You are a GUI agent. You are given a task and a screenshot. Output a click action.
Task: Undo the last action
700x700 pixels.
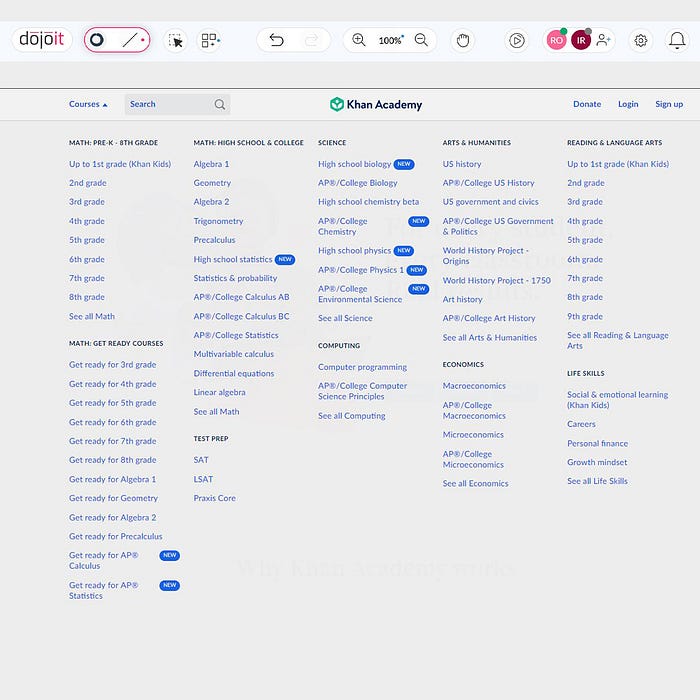coord(276,41)
